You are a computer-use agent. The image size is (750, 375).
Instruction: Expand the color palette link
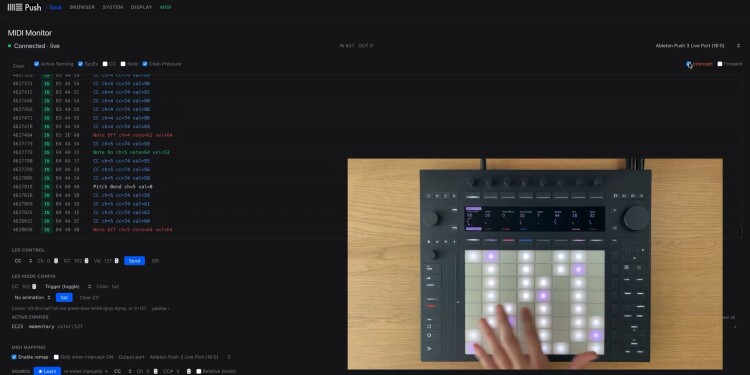[x=160, y=309]
